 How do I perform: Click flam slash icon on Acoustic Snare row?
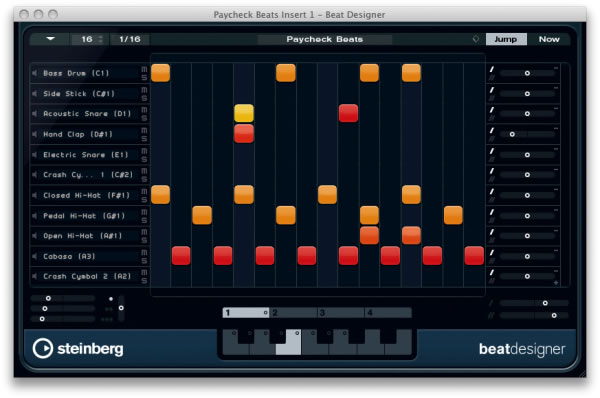coord(492,110)
